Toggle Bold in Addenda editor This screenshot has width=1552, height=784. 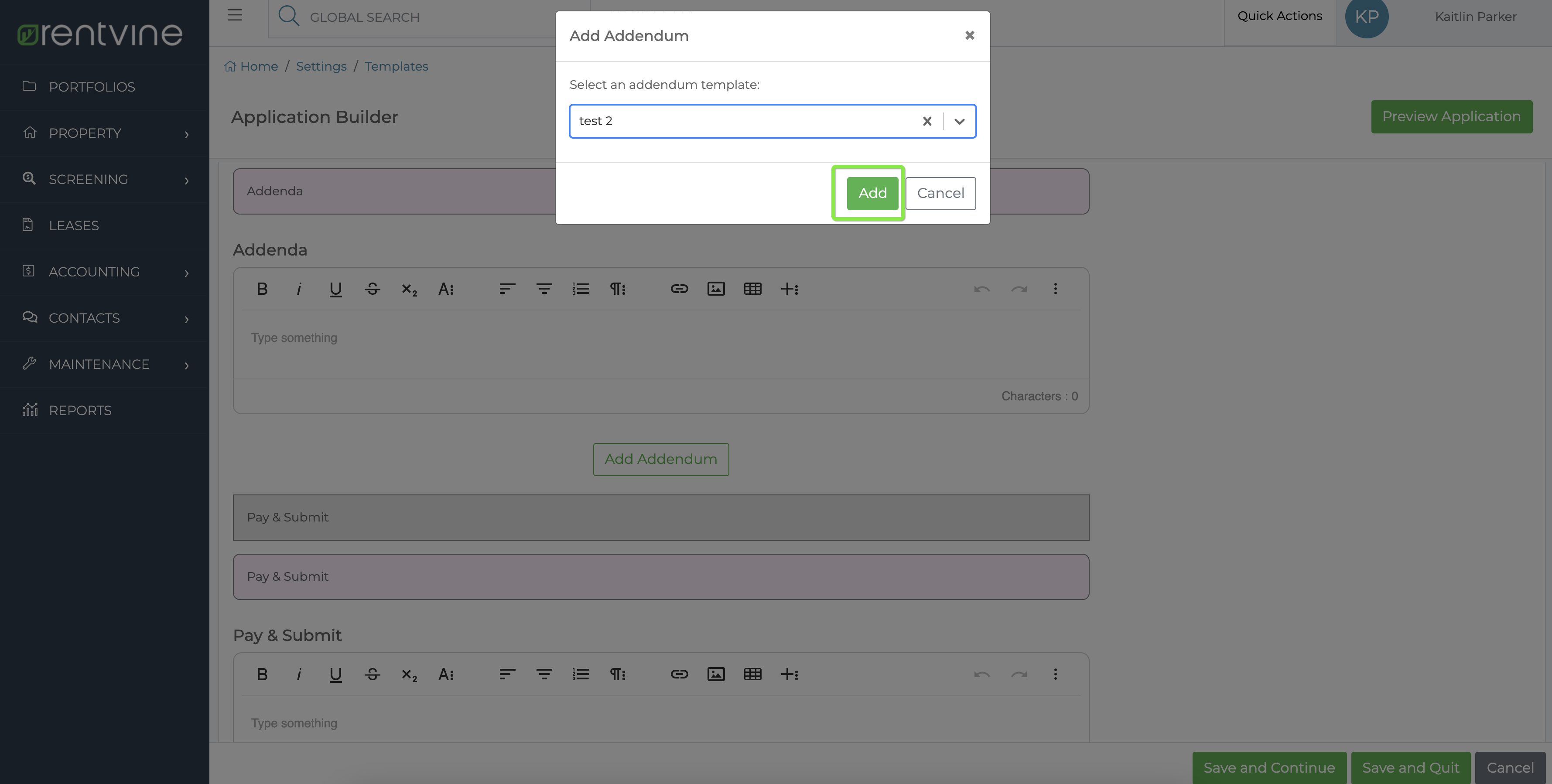(x=261, y=289)
